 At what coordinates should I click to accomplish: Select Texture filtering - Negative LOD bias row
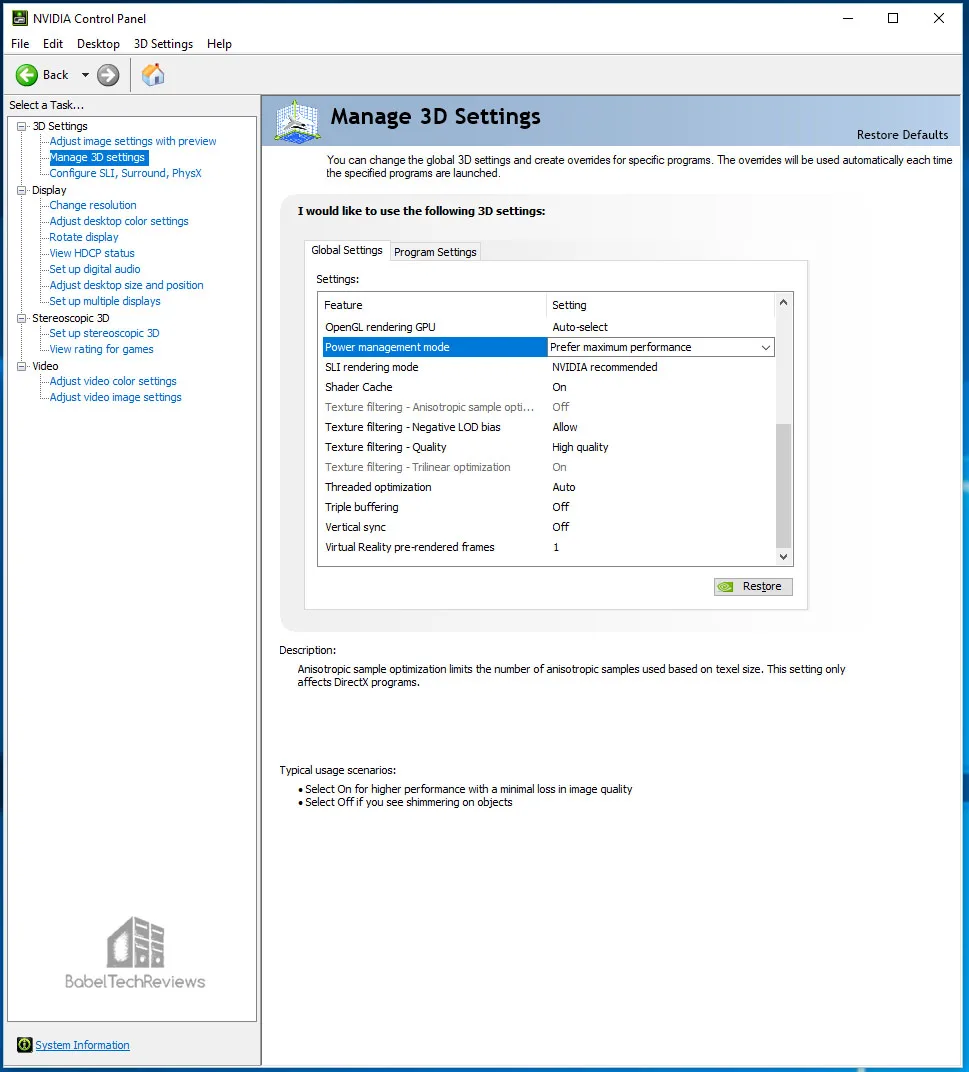548,427
